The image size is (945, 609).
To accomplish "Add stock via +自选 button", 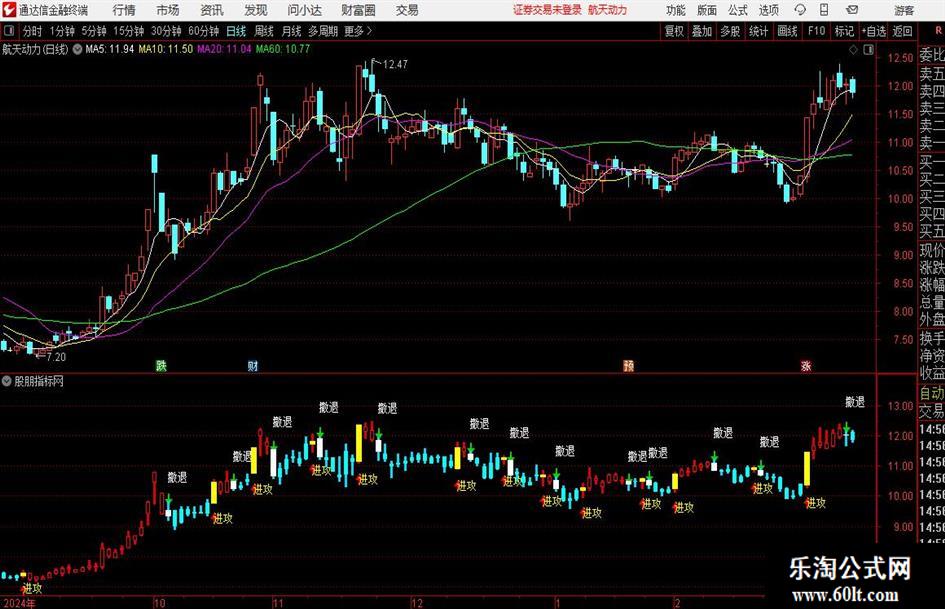I will (x=873, y=31).
